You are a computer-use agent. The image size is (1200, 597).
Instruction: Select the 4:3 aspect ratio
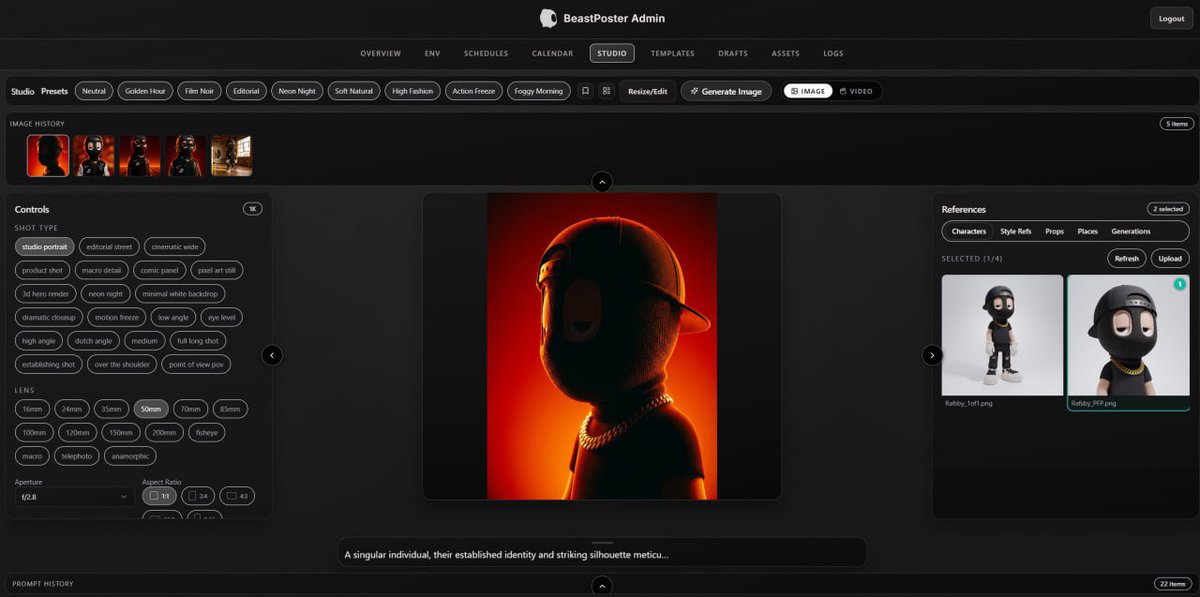click(237, 495)
